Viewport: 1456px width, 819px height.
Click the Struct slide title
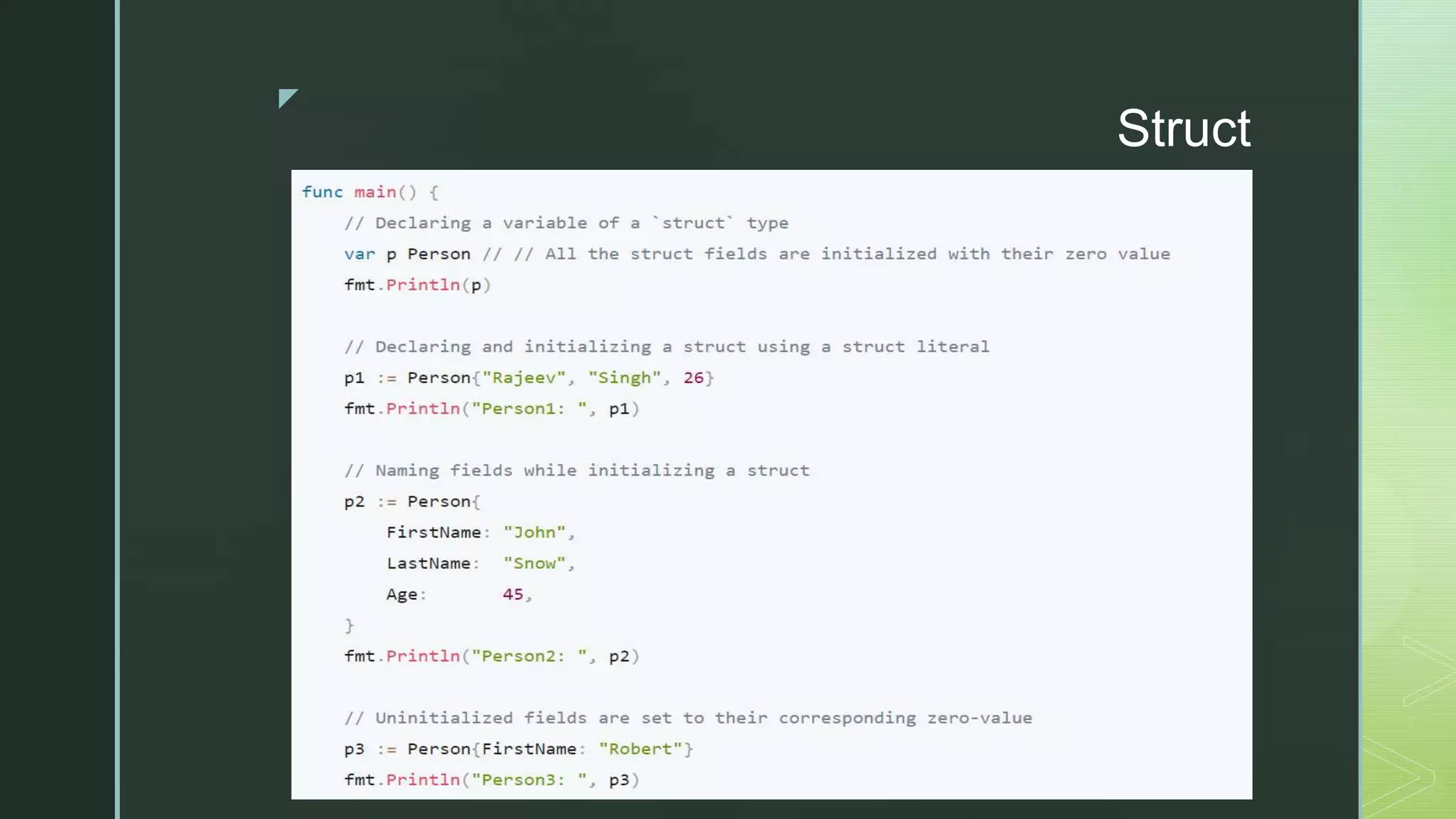coord(1183,129)
